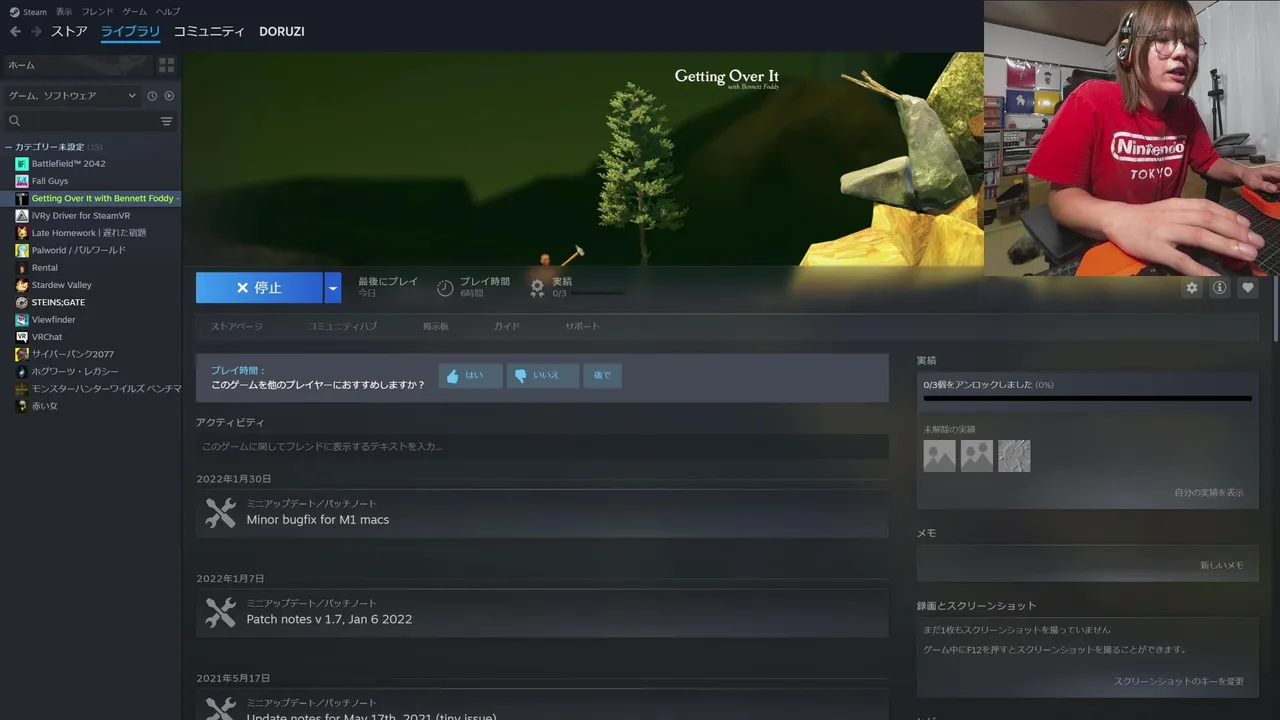Select ホグワーツ・レガシー game icon
The height and width of the screenshot is (720, 1280).
click(22, 372)
